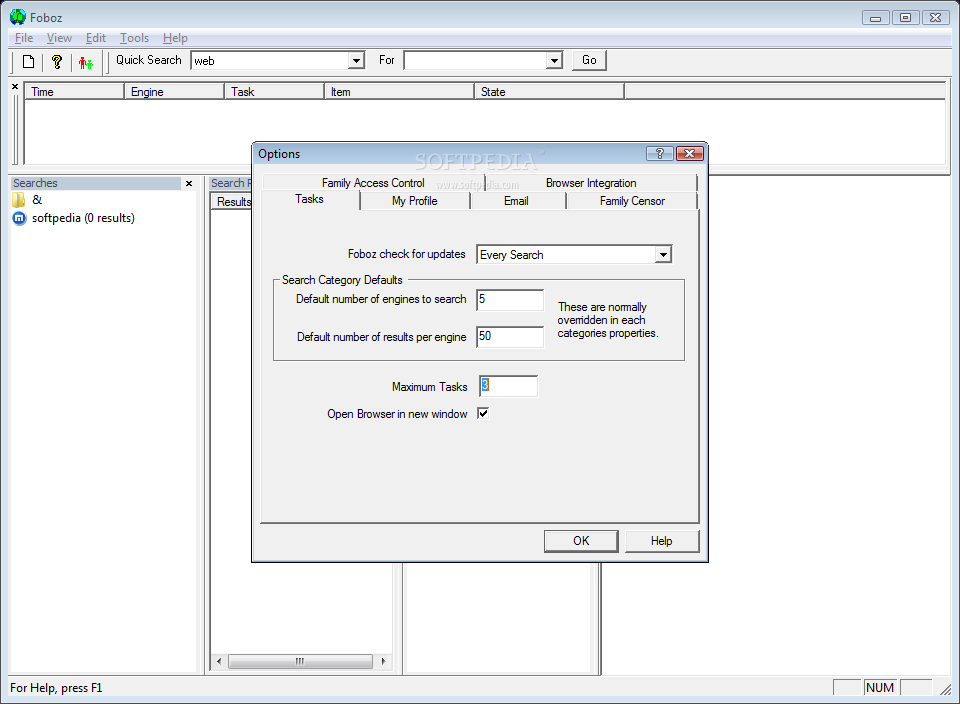The width and height of the screenshot is (960, 704).
Task: Open the Edit menu
Action: [x=96, y=38]
